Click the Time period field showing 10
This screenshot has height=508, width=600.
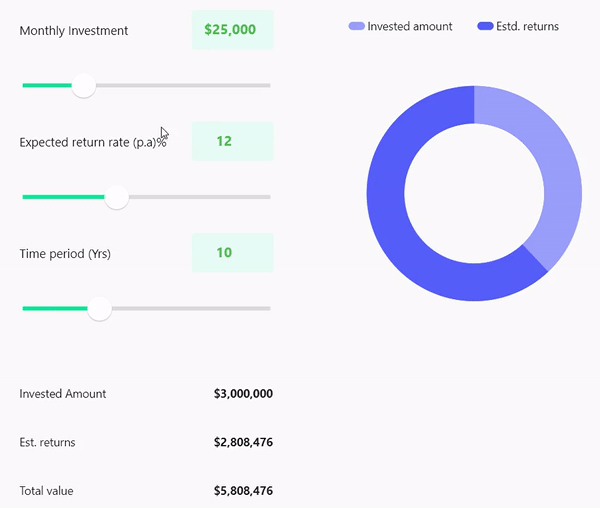tap(233, 252)
